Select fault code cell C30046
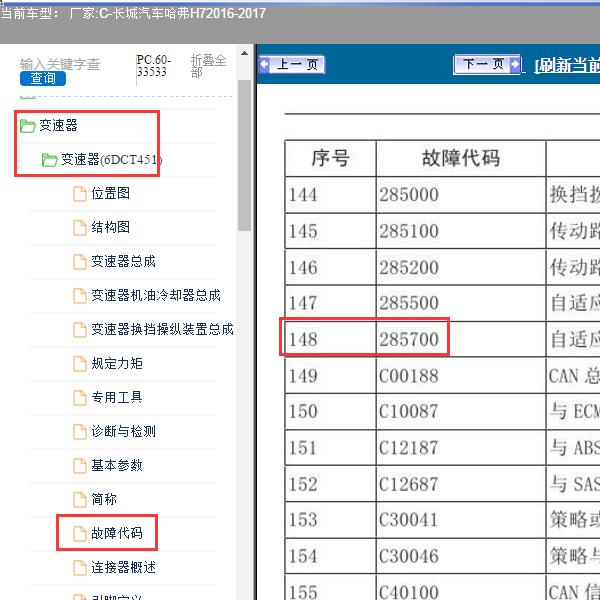Screen dimensions: 600x600 click(461, 556)
